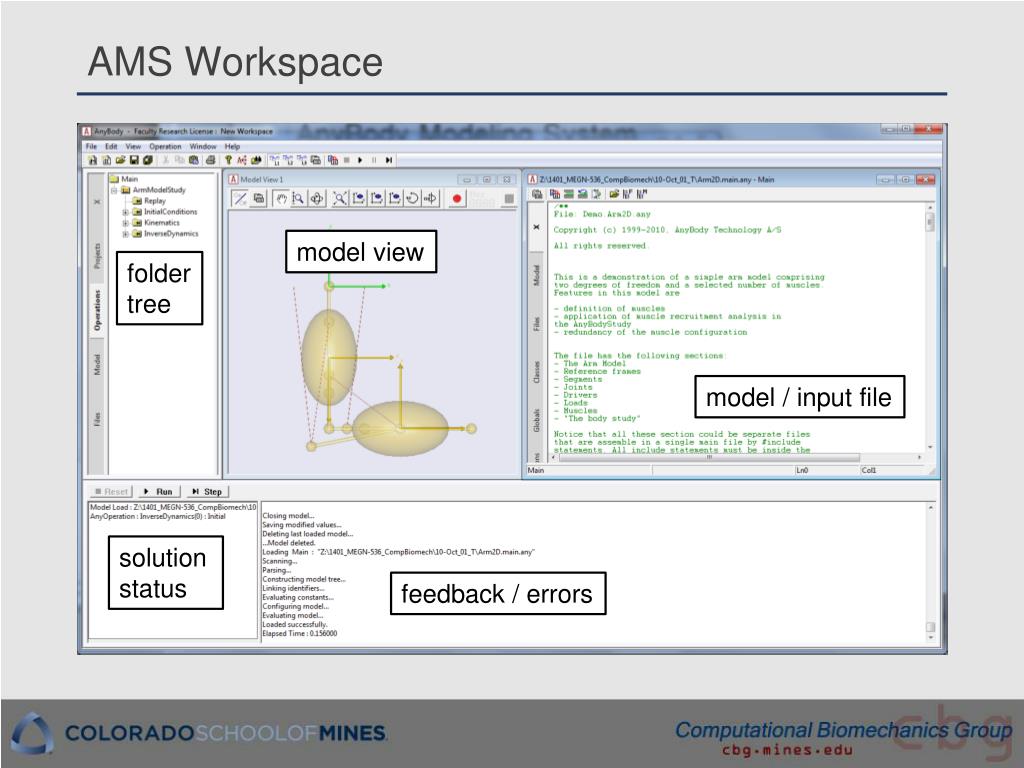Click the first icon in Model View toolbar

[x=240, y=199]
